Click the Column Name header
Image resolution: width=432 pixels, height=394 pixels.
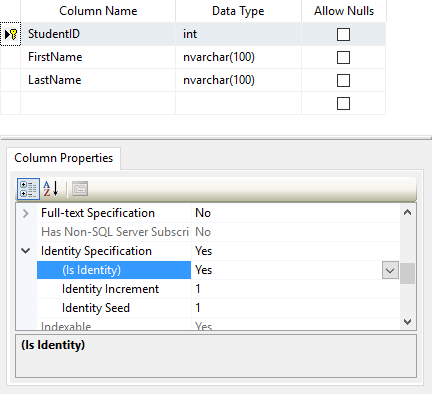point(98,11)
